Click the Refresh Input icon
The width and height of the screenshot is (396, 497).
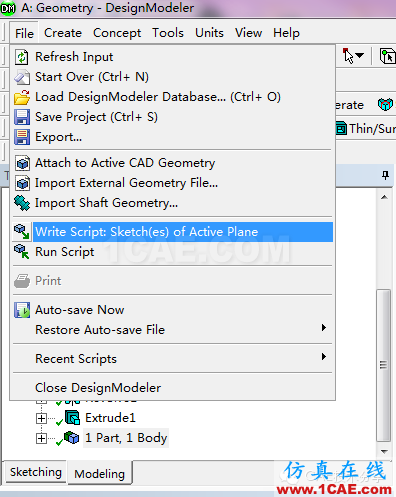[22, 57]
